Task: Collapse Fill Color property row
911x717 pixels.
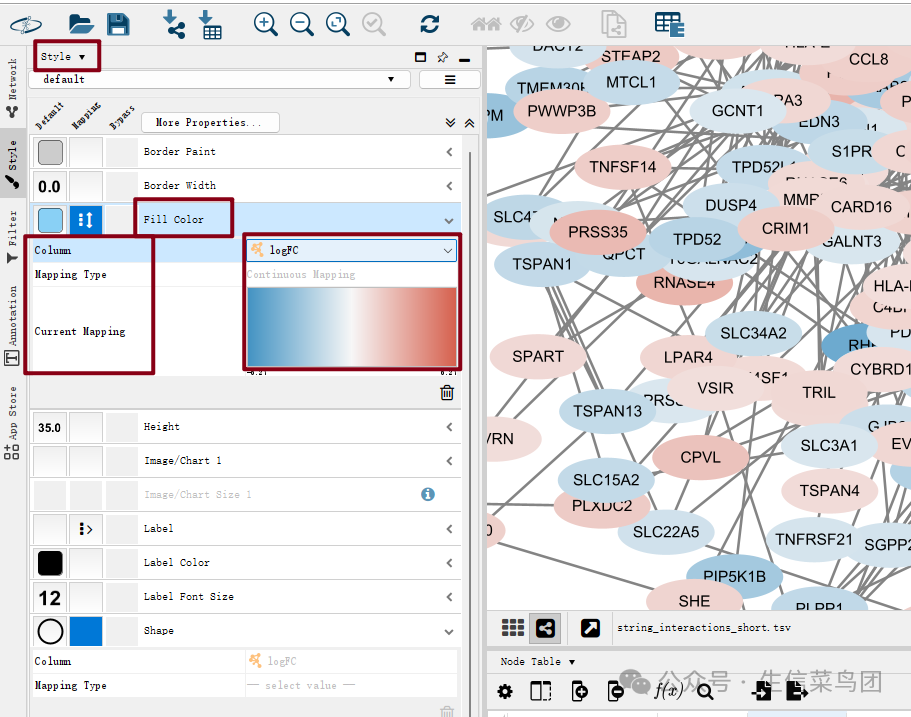Action: (449, 220)
